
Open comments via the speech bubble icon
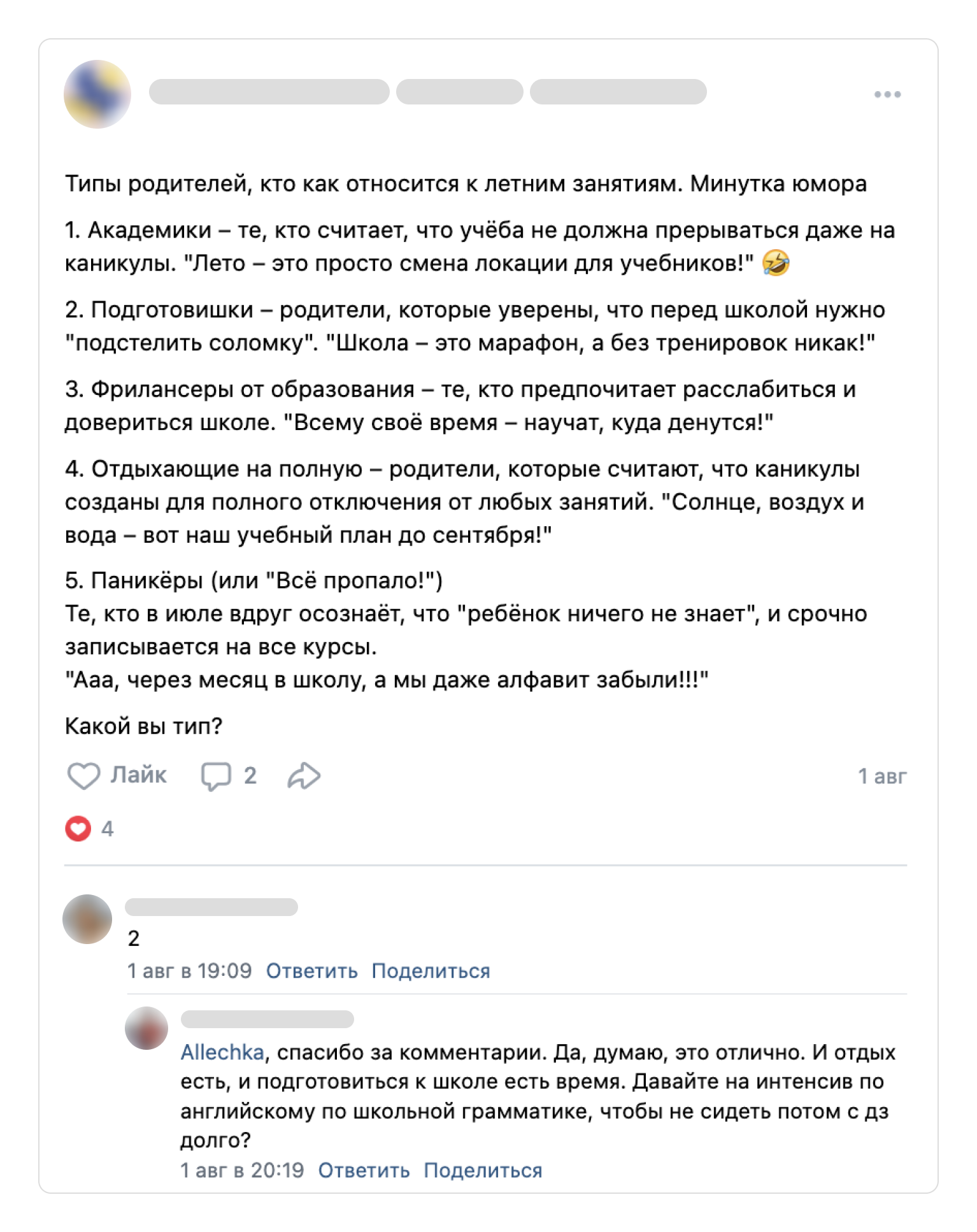click(217, 775)
